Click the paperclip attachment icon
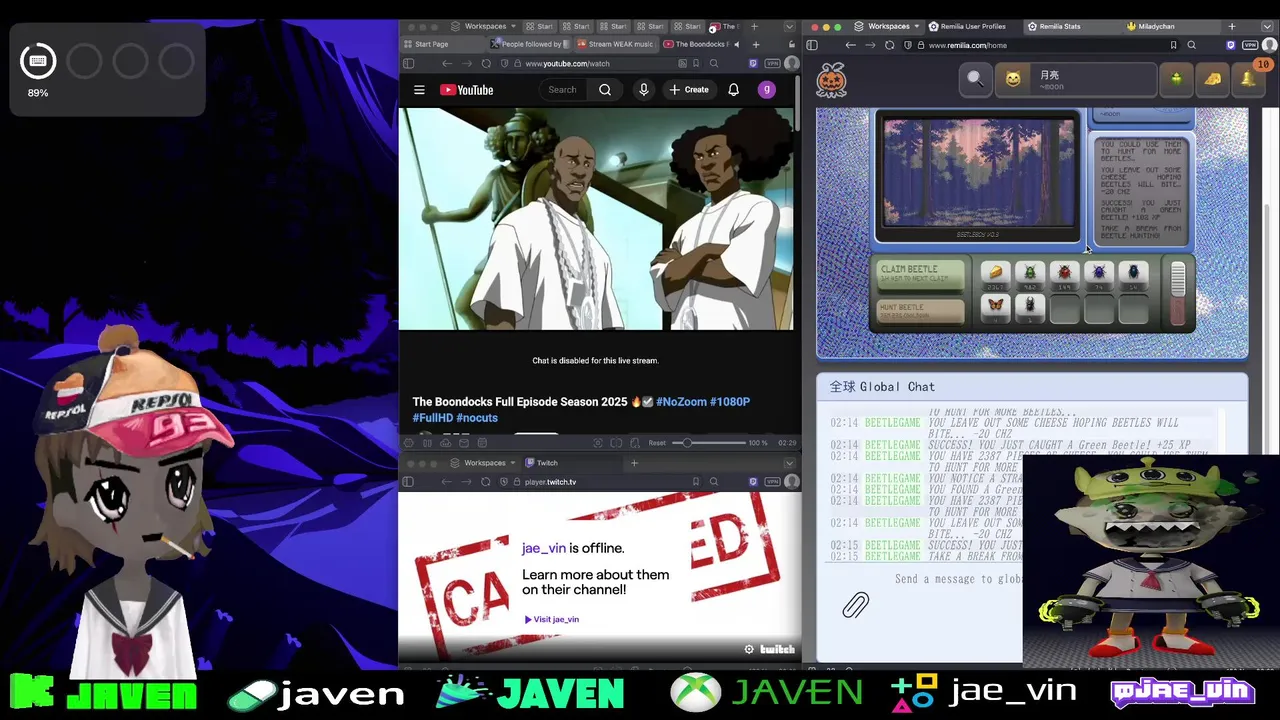 tap(856, 605)
